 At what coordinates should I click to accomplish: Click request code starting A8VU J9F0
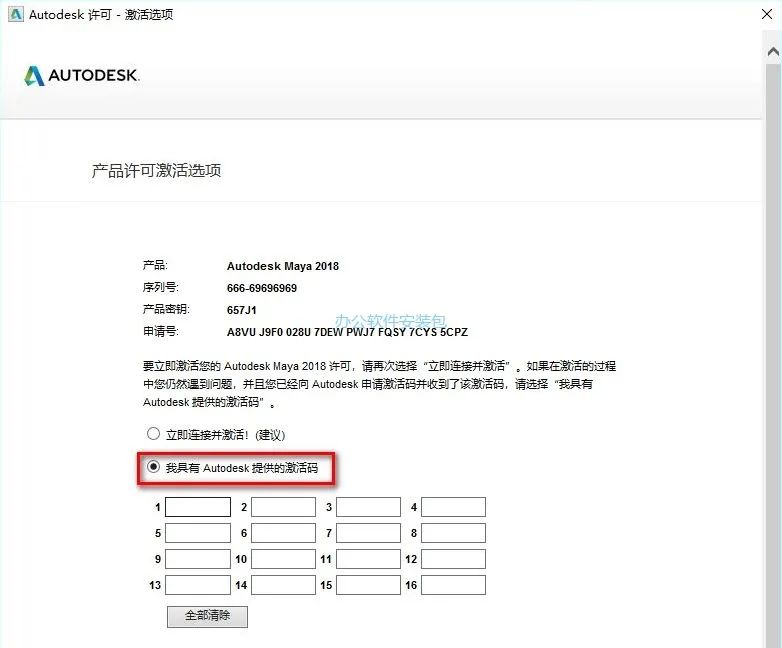[x=347, y=332]
